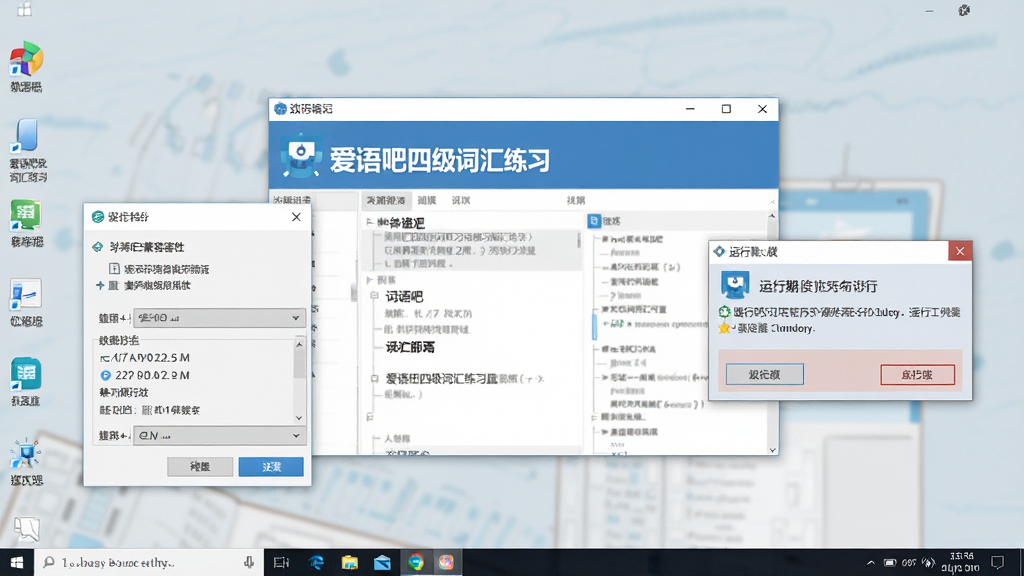The image size is (1024, 576).
Task: Click the green badge icon in the alert message
Action: [x=724, y=312]
